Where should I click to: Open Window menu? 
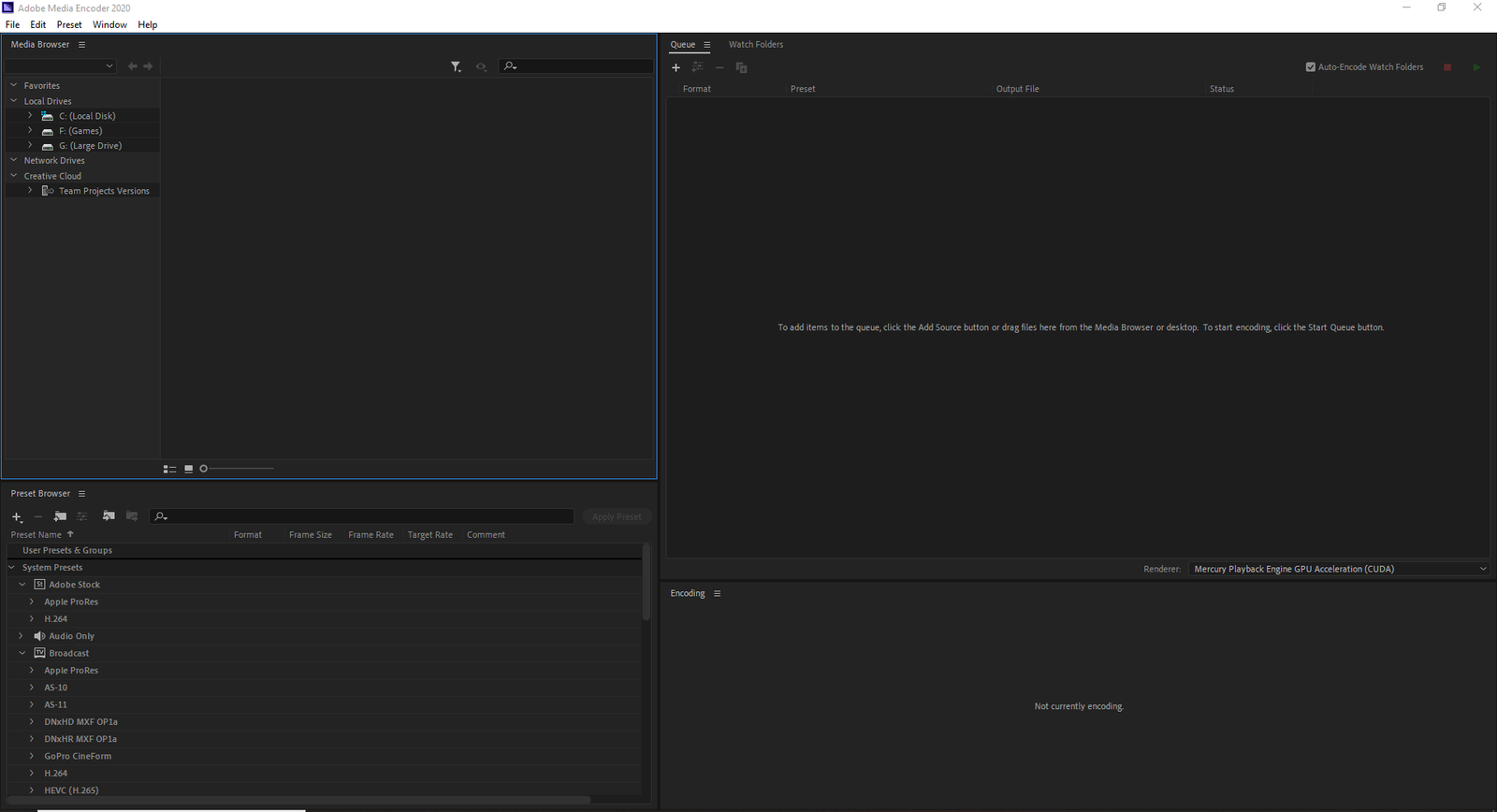(x=109, y=24)
